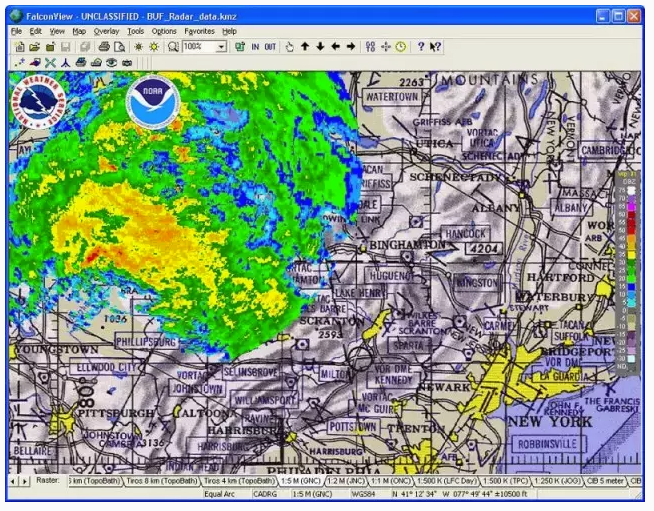654x511 pixels.
Task: Switch to Tiros 4 km (TopoBath) tab
Action: (x=239, y=481)
